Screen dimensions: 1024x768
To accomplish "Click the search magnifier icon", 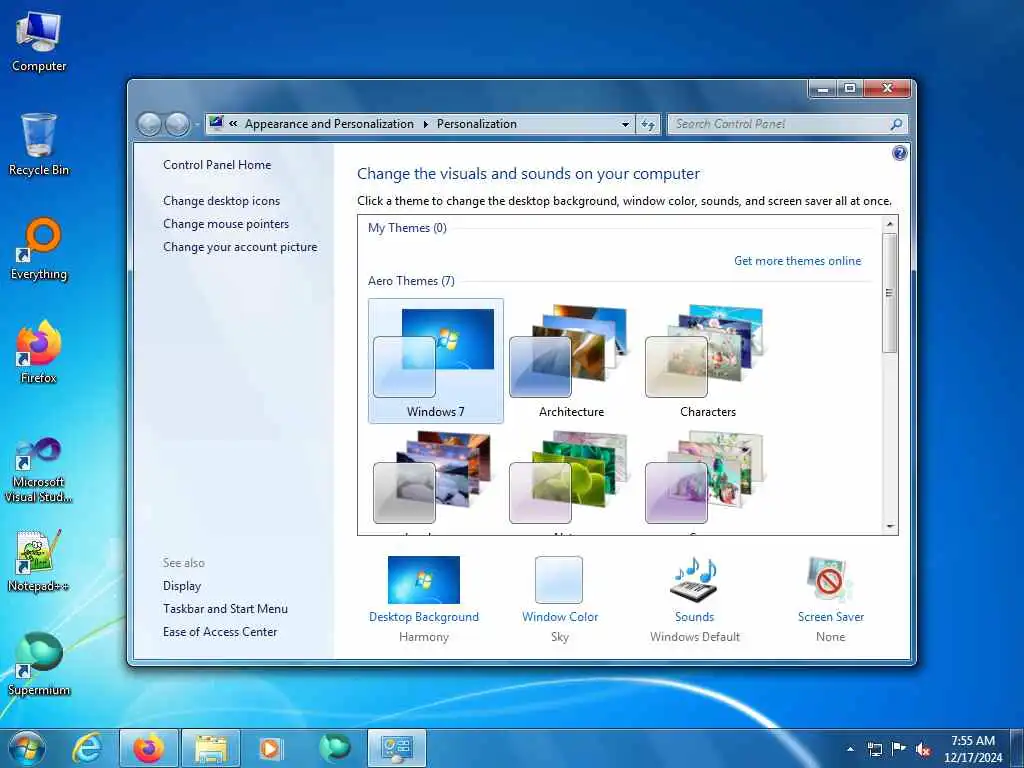I will coord(897,124).
